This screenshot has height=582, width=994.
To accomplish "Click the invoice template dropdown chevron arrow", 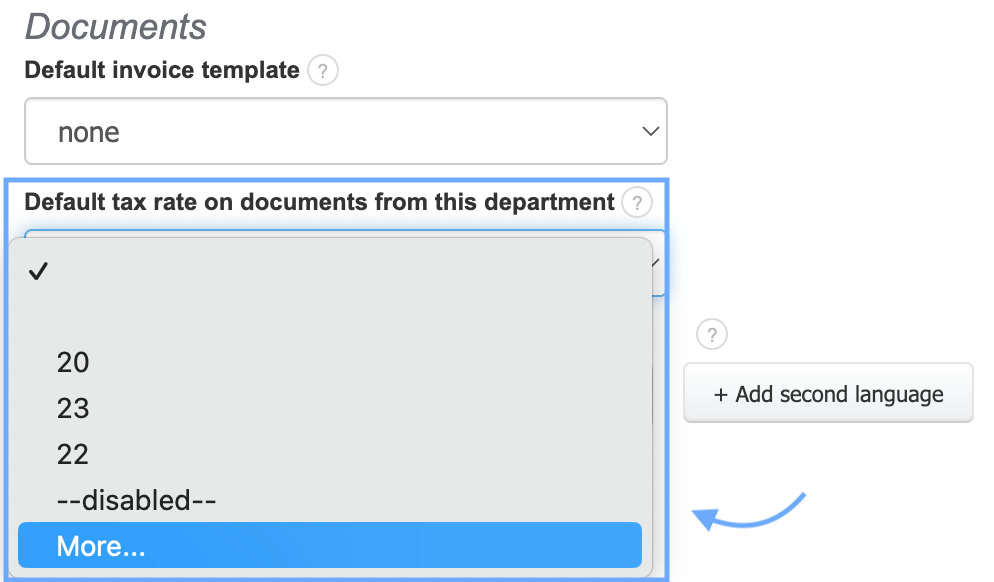I will pyautogui.click(x=649, y=131).
